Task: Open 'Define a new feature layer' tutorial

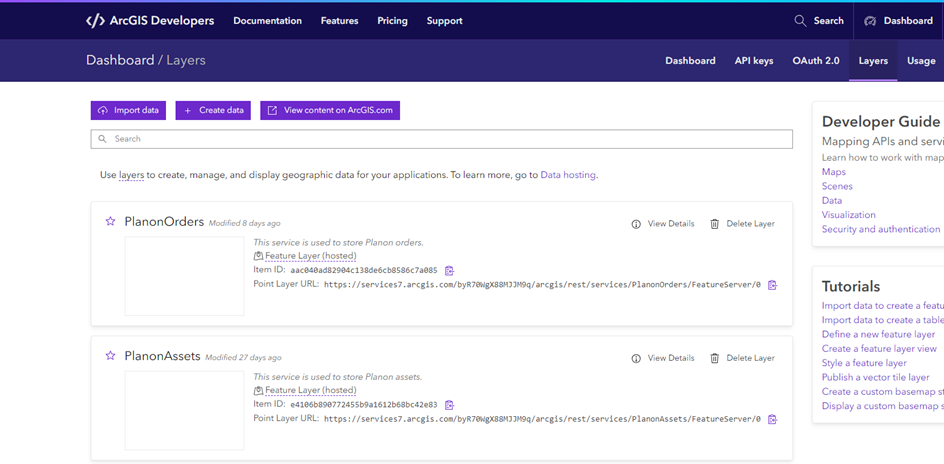Action: pyautogui.click(x=878, y=335)
